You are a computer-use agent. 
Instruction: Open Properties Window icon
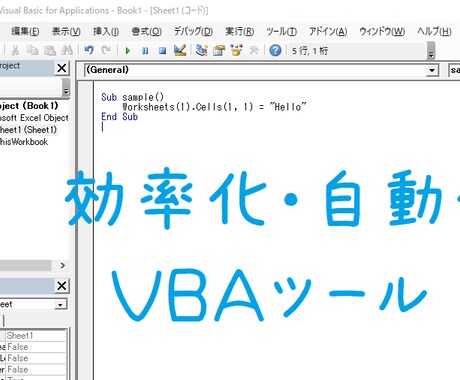tap(219, 51)
